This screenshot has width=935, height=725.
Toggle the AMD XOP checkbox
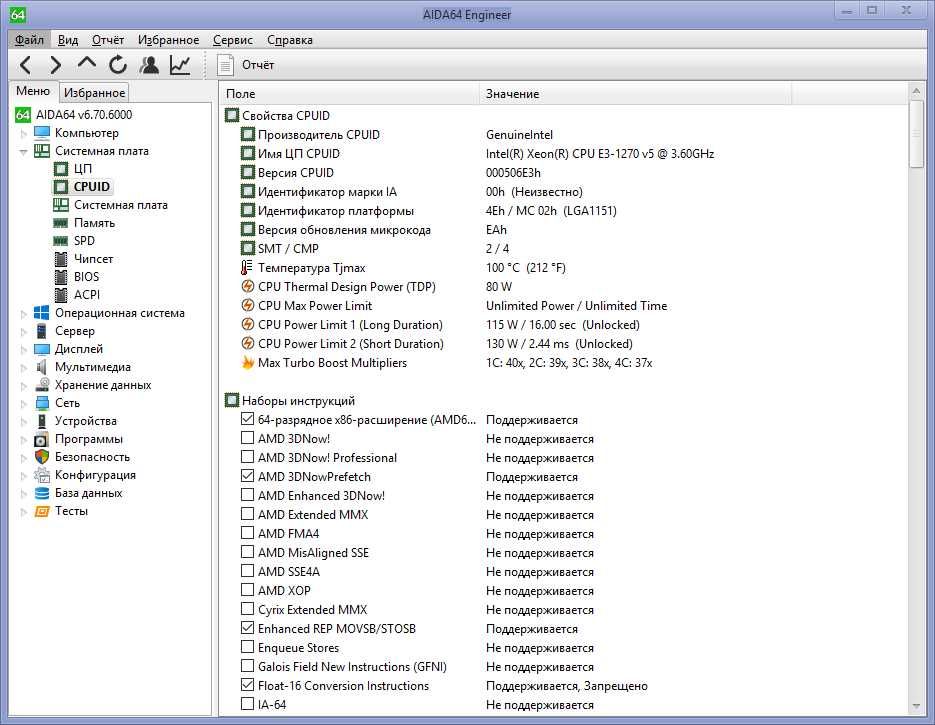click(x=247, y=590)
